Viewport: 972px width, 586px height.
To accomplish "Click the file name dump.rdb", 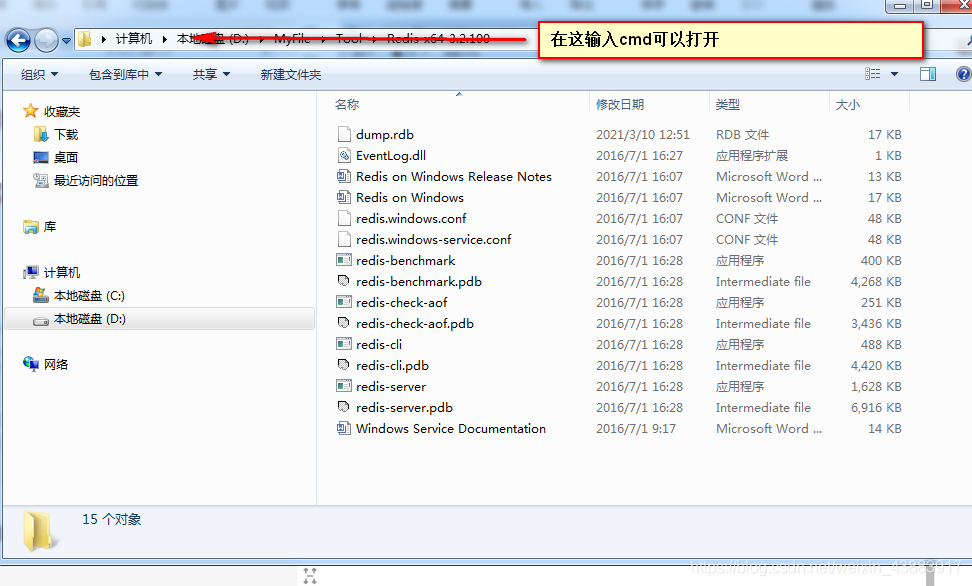I will pos(385,135).
